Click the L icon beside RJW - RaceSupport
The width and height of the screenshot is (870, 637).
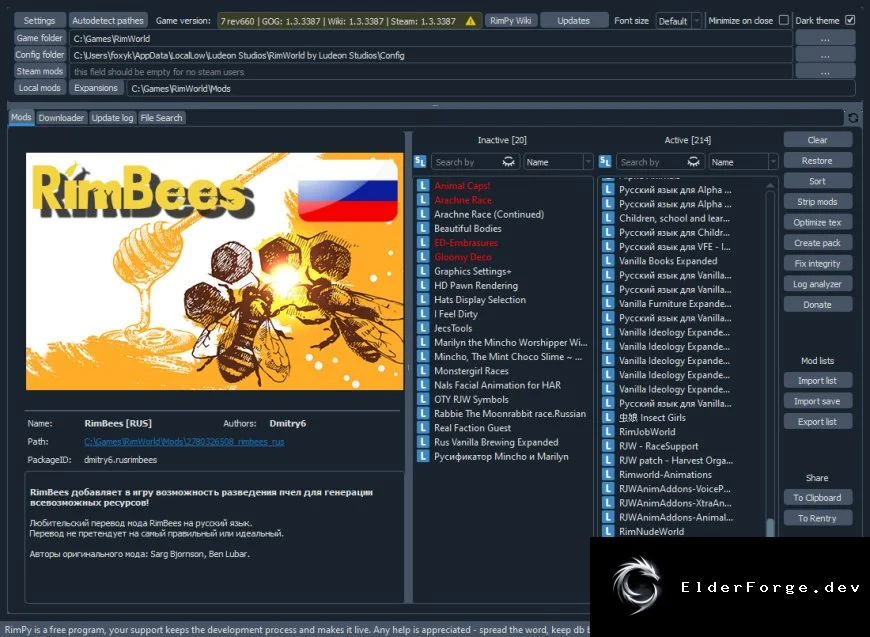coord(609,446)
